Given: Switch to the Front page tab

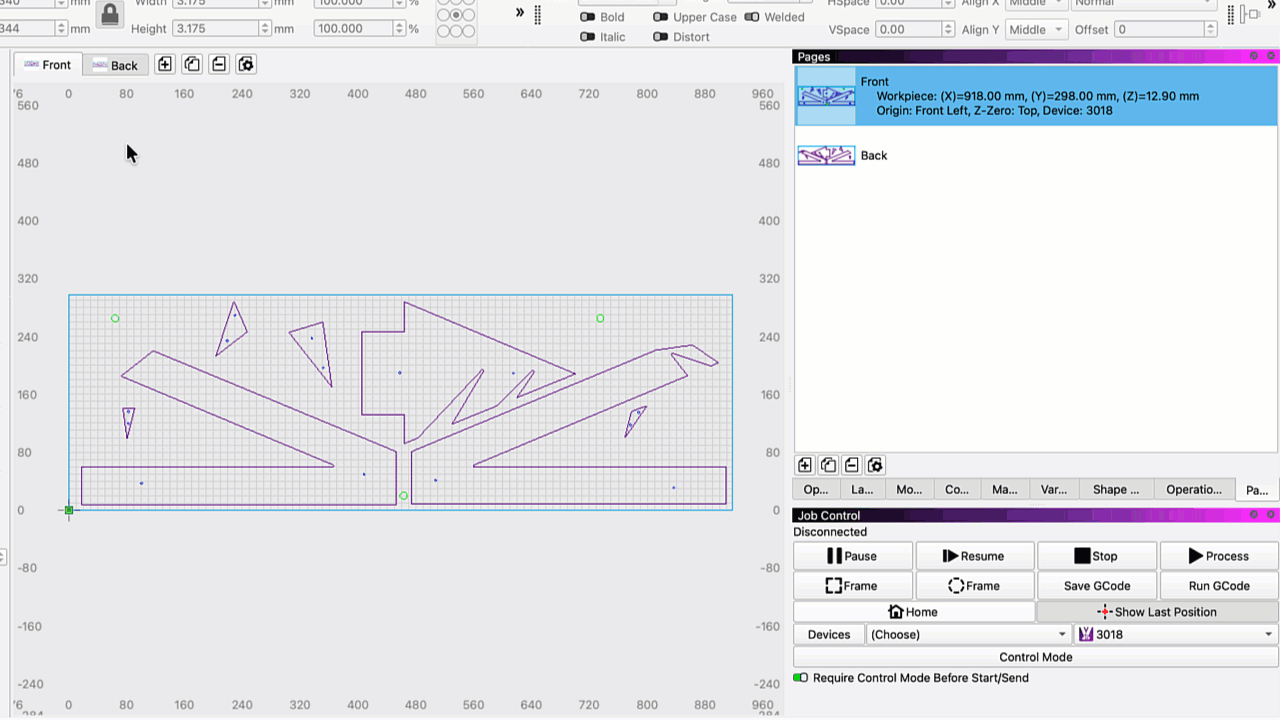Looking at the screenshot, I should coord(47,65).
